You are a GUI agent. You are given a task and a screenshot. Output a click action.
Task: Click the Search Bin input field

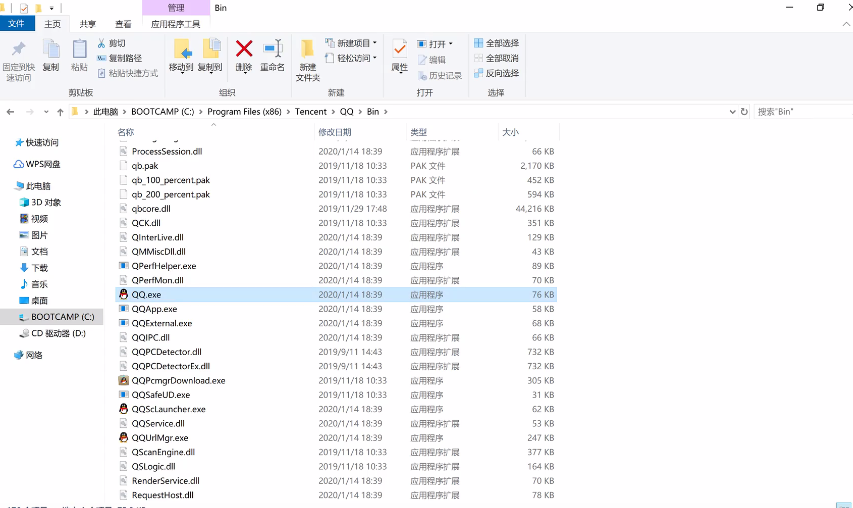803,111
